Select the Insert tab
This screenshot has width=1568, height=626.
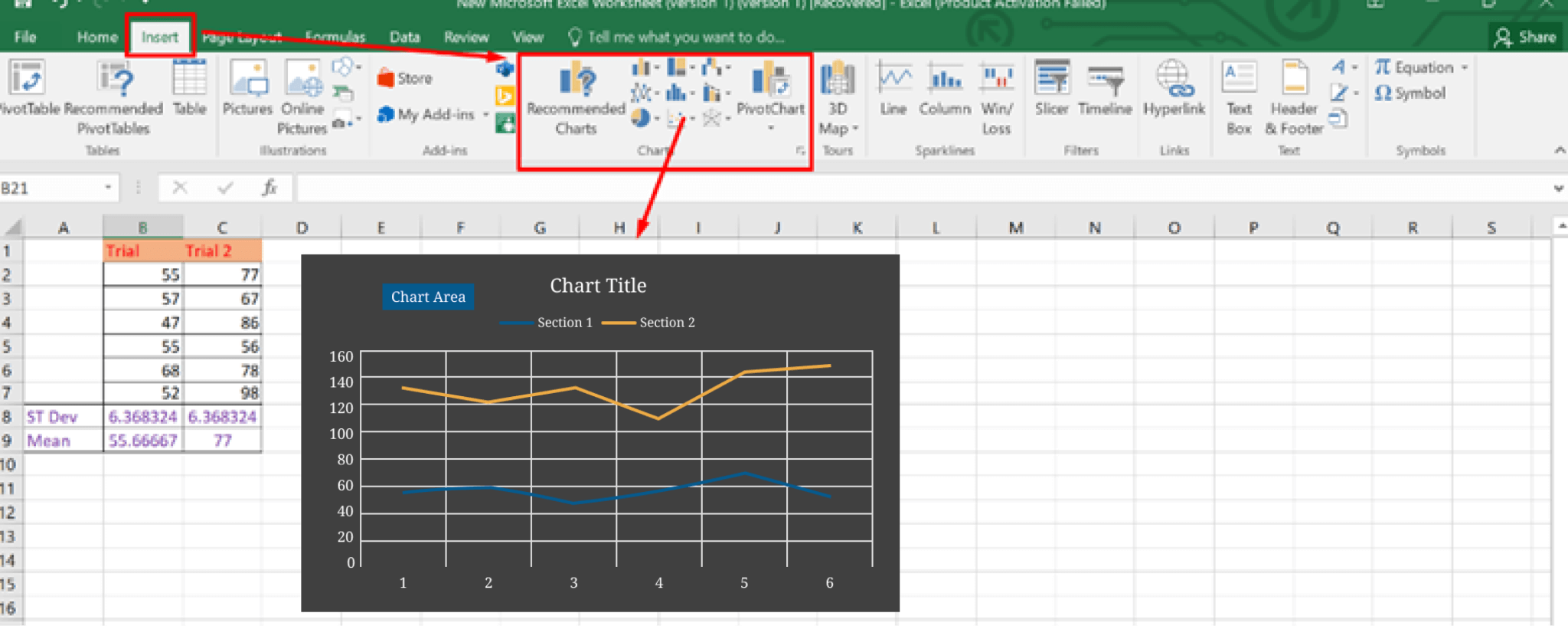159,37
